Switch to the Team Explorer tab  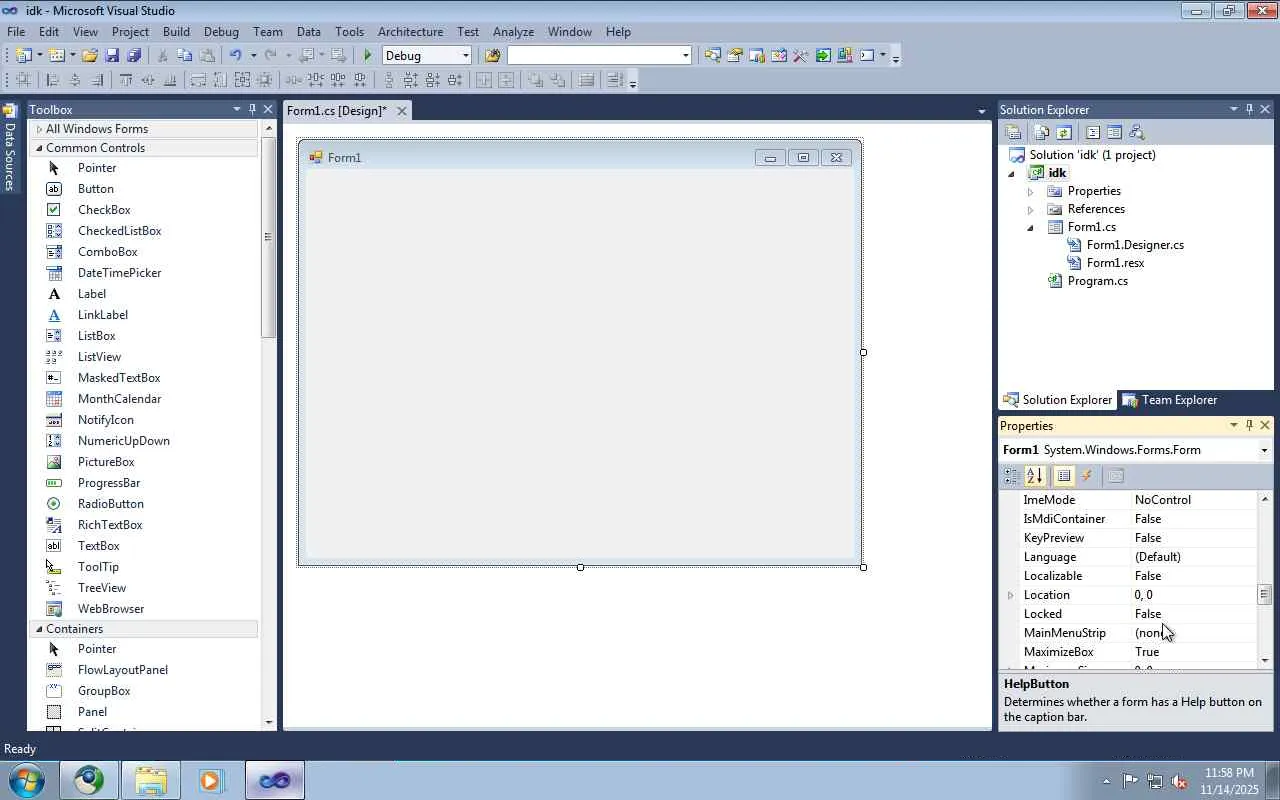(1169, 400)
